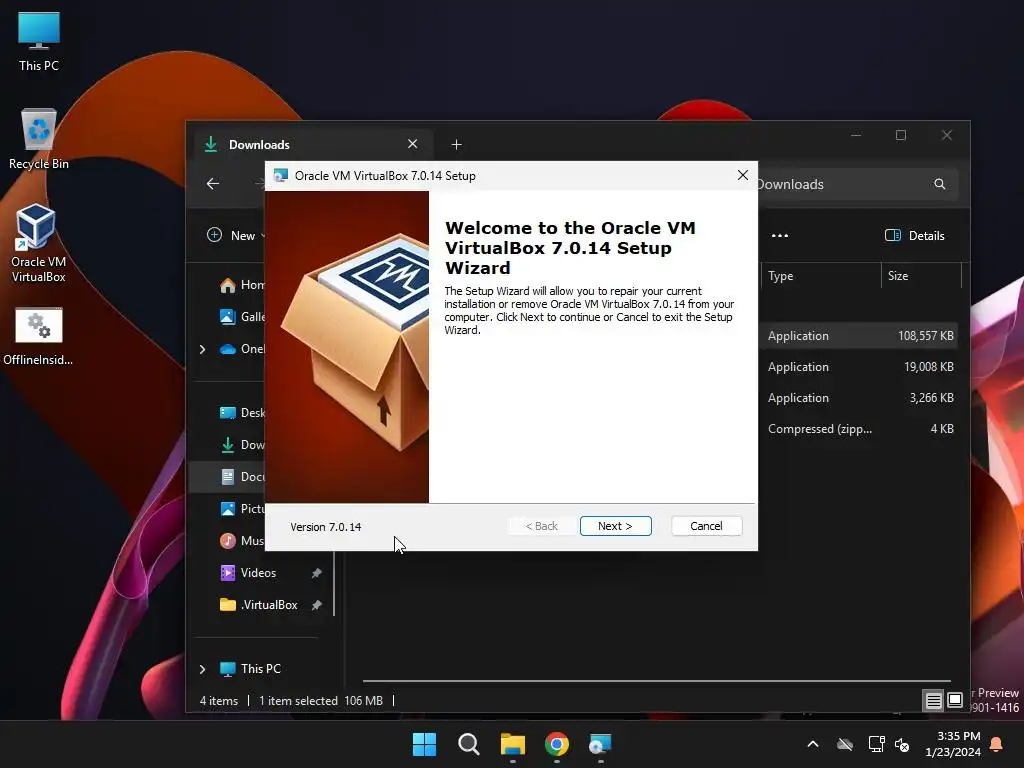Open Documents in the File Explorer sidebar
Screen dimensions: 1024x768
pos(242,477)
